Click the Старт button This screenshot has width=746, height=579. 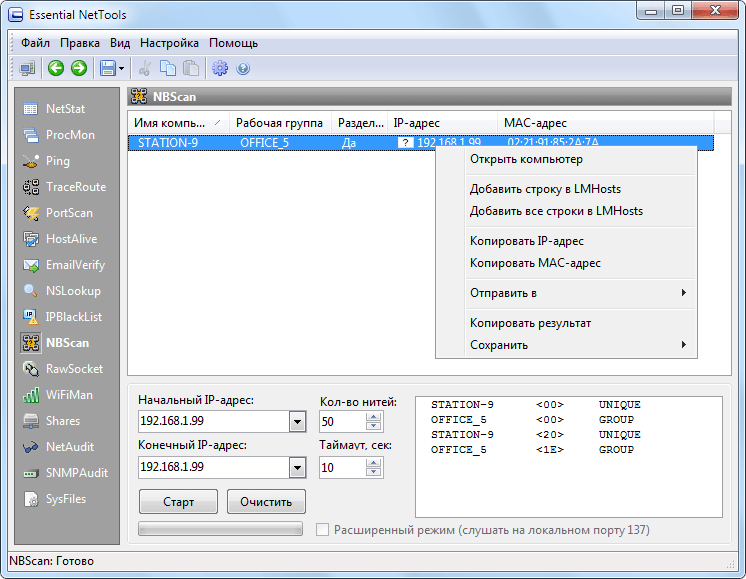[178, 502]
